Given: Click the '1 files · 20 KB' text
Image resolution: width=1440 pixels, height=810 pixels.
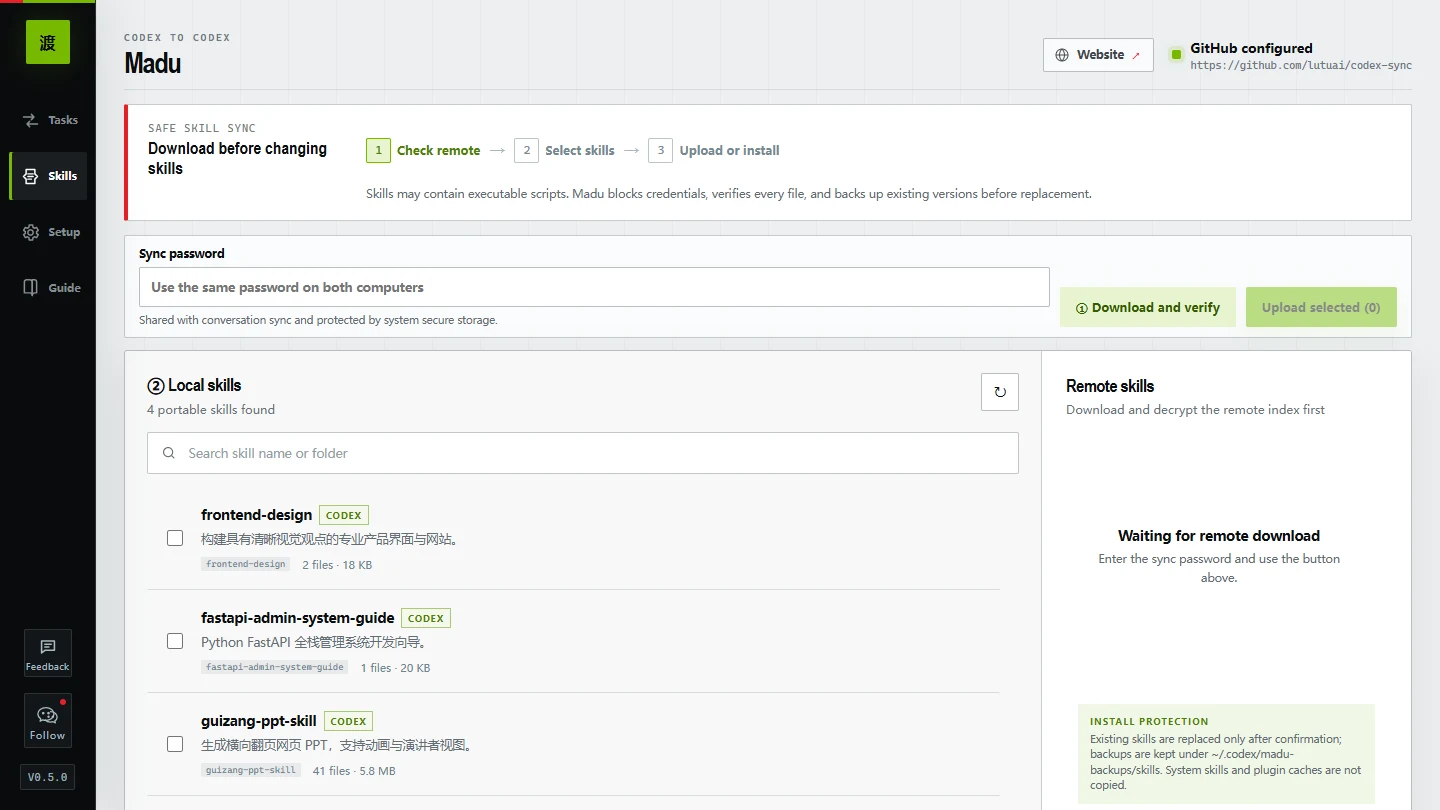Looking at the screenshot, I should click(395, 668).
